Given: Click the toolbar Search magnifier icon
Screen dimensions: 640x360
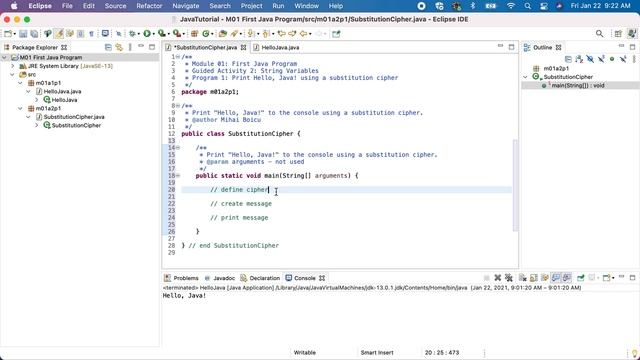Looking at the screenshot, I should pyautogui.click(x=599, y=34).
